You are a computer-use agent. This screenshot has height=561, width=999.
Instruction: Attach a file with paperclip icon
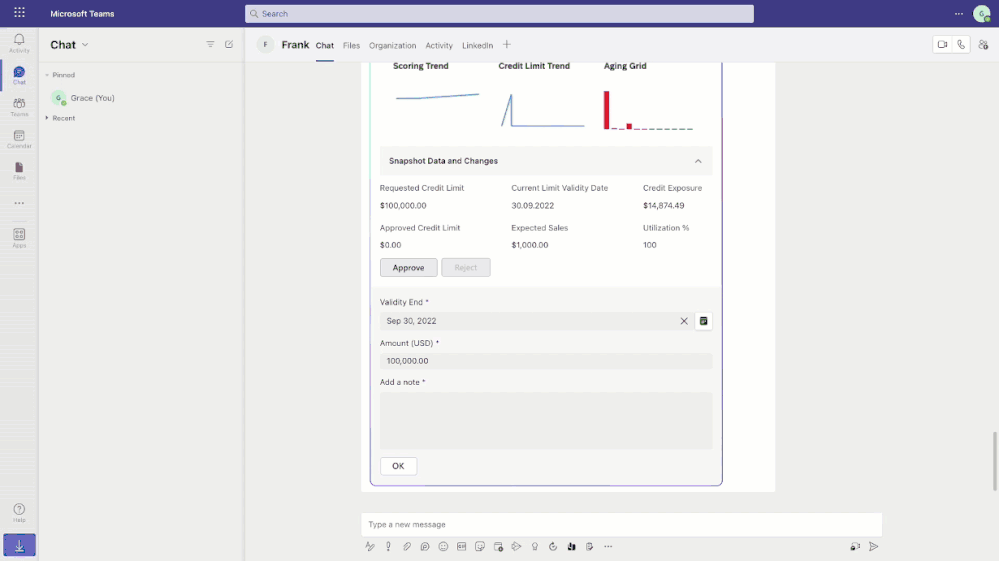pos(406,546)
